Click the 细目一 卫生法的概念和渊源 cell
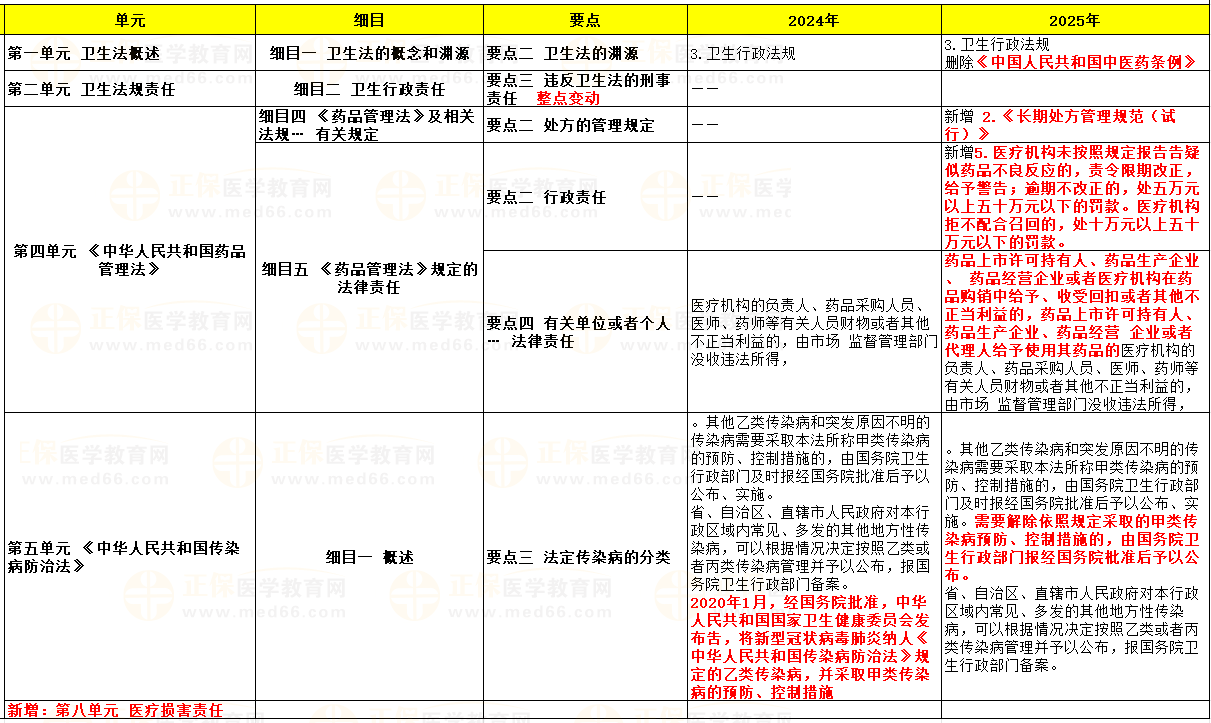 tap(369, 54)
